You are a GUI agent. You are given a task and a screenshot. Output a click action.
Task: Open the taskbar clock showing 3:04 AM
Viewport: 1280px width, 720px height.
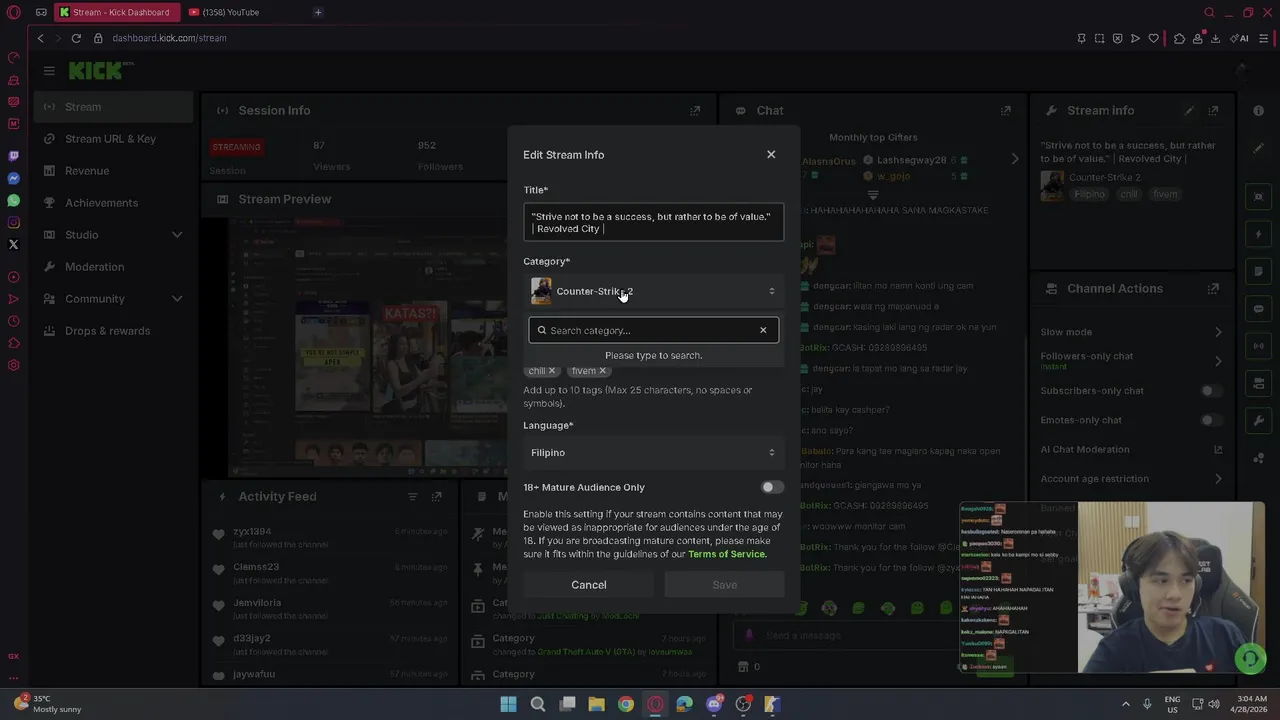tap(1252, 704)
